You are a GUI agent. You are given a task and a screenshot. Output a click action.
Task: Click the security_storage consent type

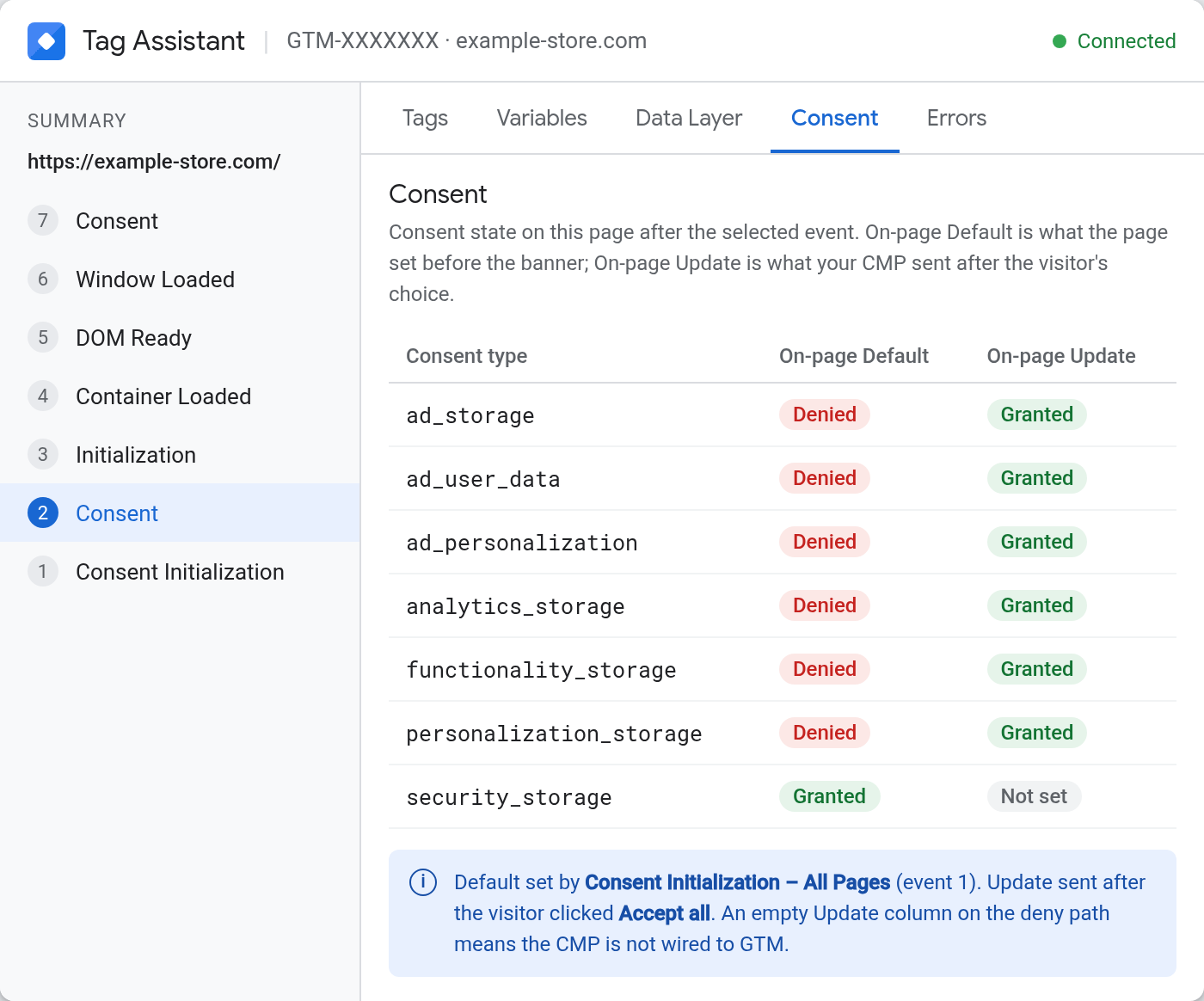(x=509, y=797)
